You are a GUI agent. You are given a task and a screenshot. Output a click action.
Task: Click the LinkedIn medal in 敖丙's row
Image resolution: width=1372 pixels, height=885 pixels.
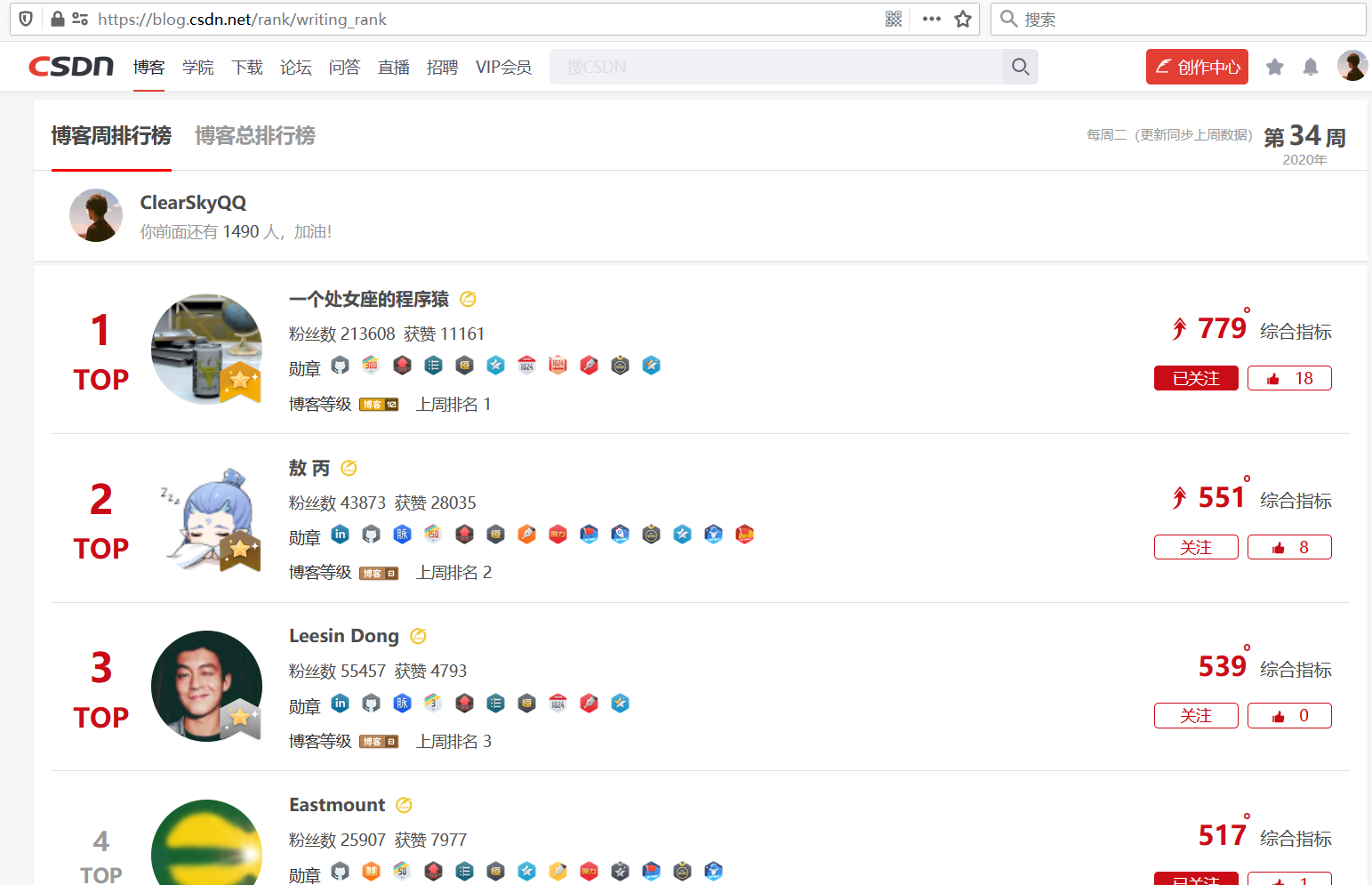(x=340, y=534)
